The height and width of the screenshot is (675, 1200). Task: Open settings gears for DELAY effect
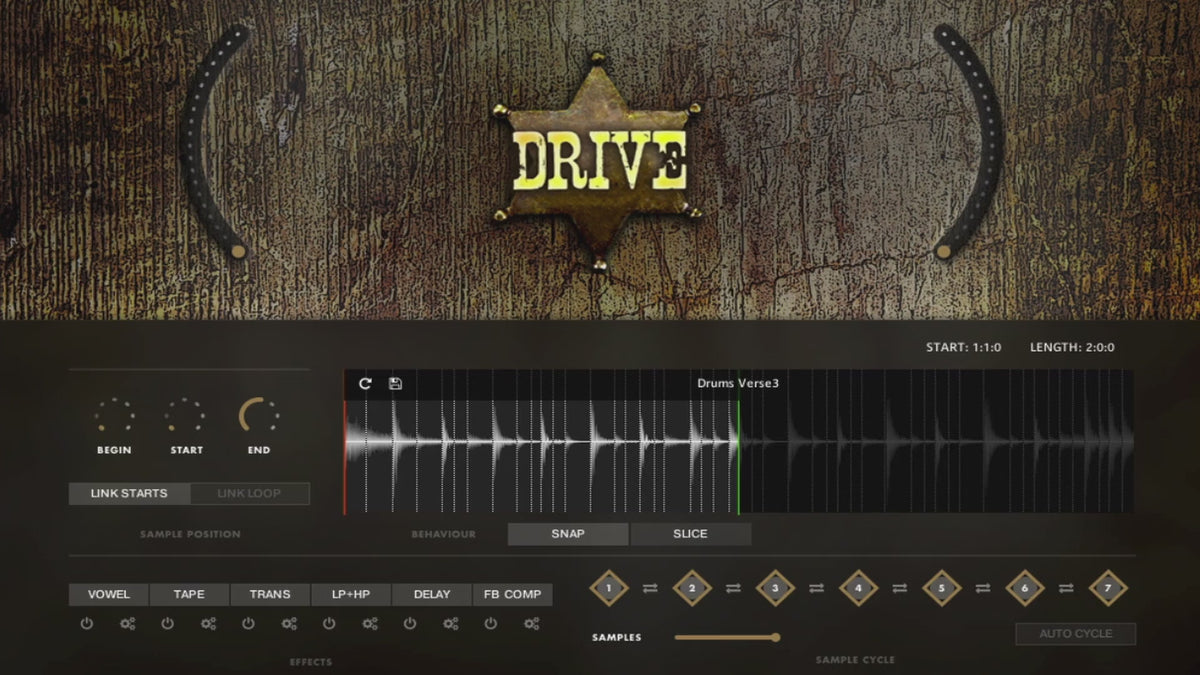point(450,624)
